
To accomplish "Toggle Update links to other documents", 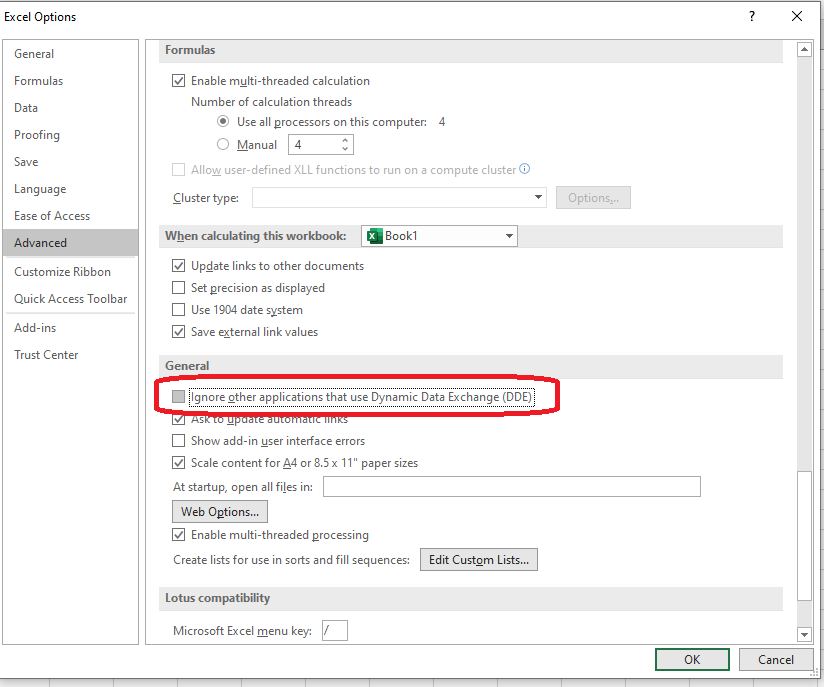I will pos(179,265).
